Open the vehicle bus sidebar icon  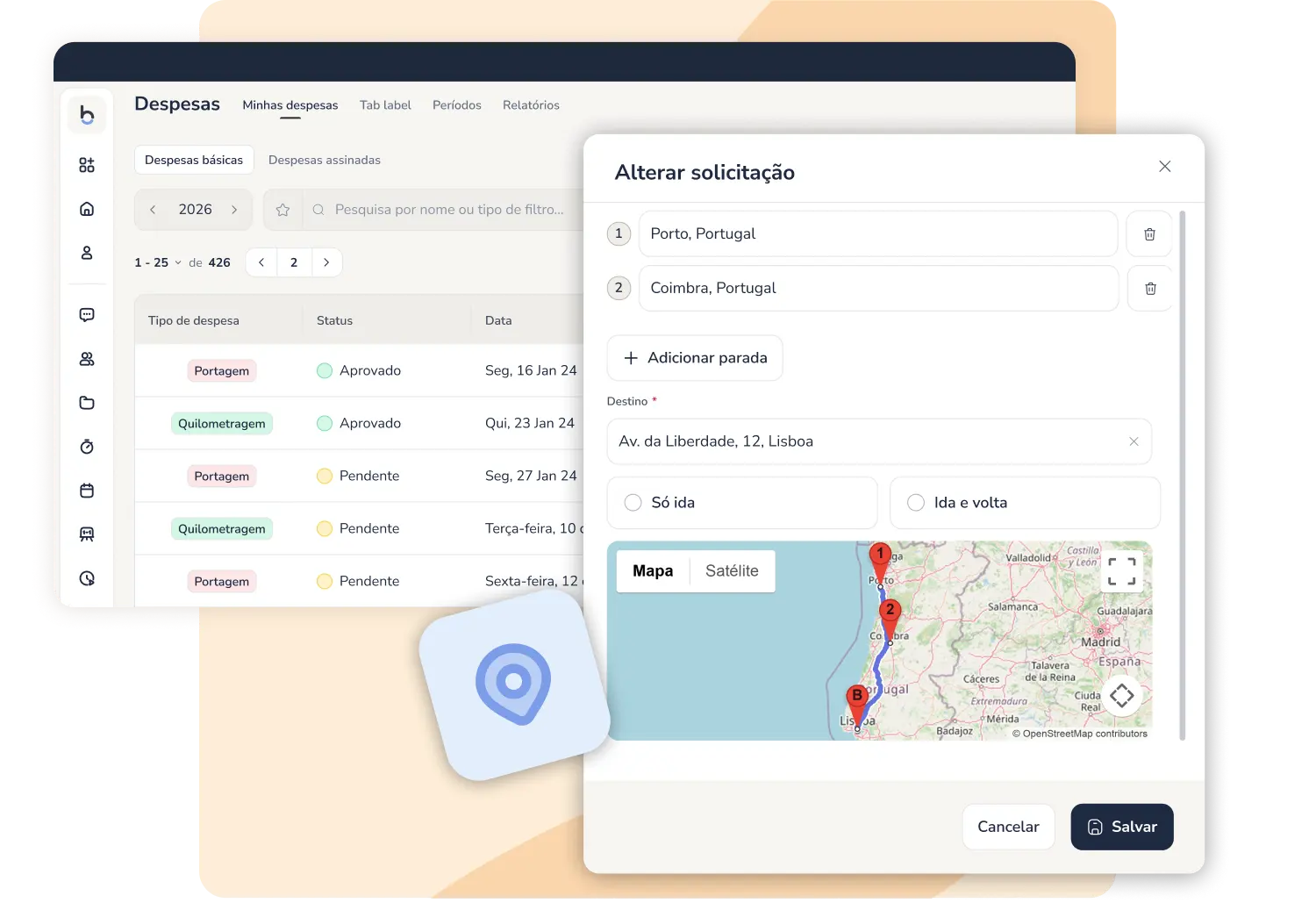click(87, 534)
